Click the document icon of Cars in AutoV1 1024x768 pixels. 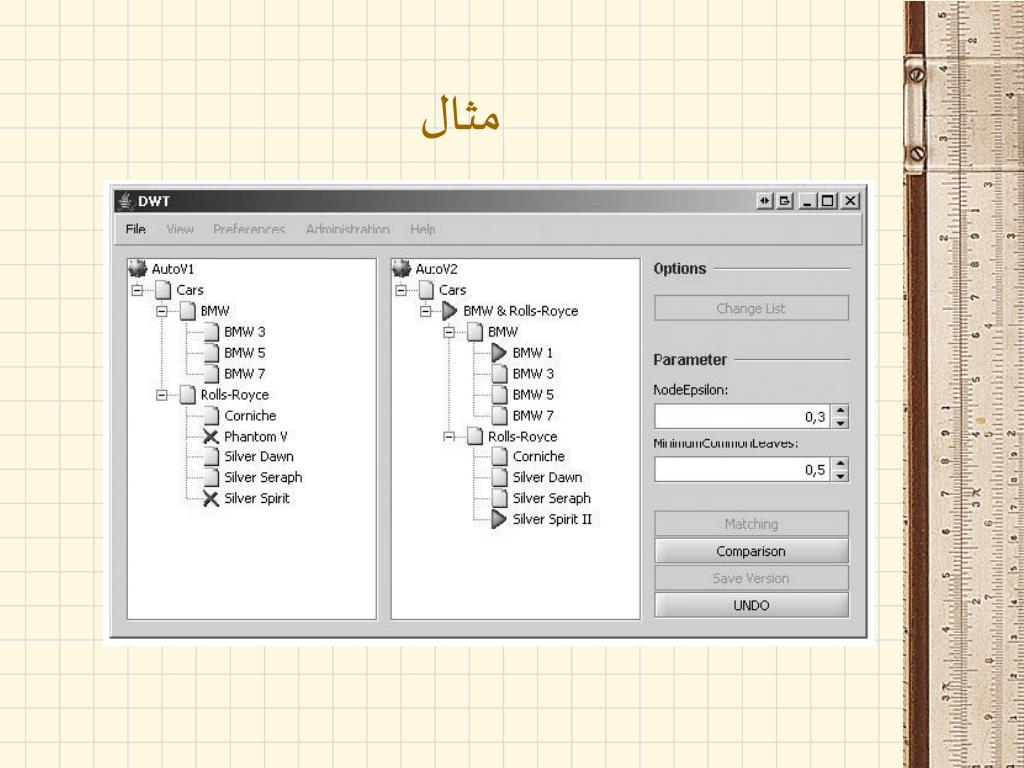[x=163, y=290]
